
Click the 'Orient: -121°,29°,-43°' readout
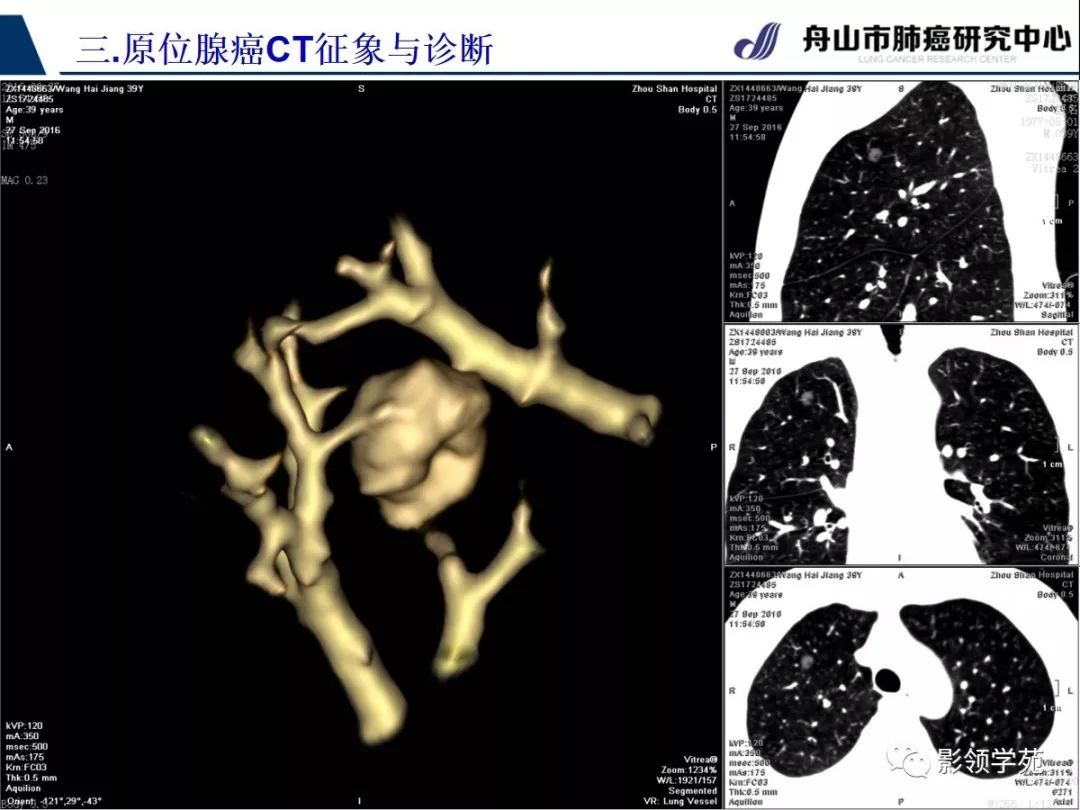coord(54,801)
